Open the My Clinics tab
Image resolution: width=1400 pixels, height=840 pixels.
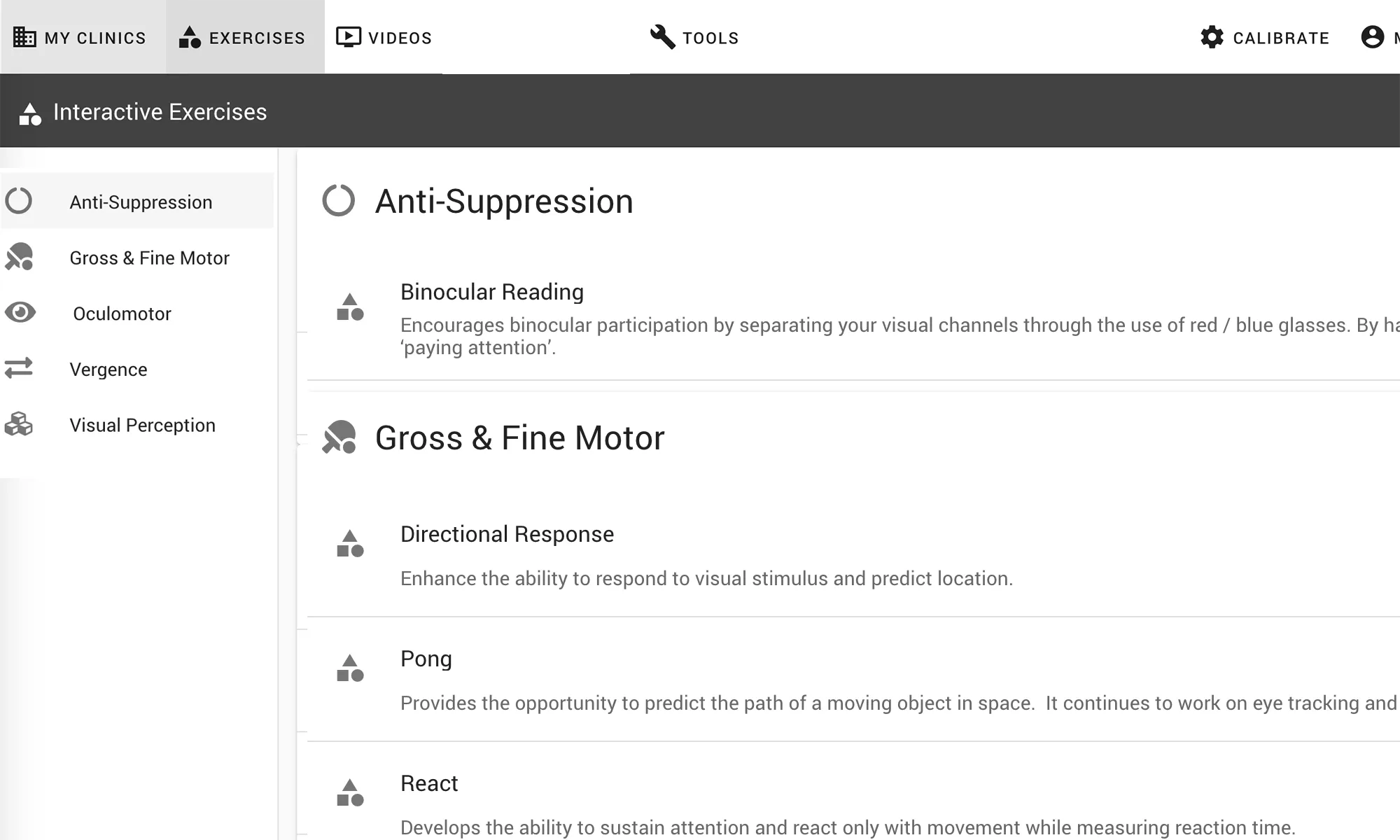pos(80,38)
